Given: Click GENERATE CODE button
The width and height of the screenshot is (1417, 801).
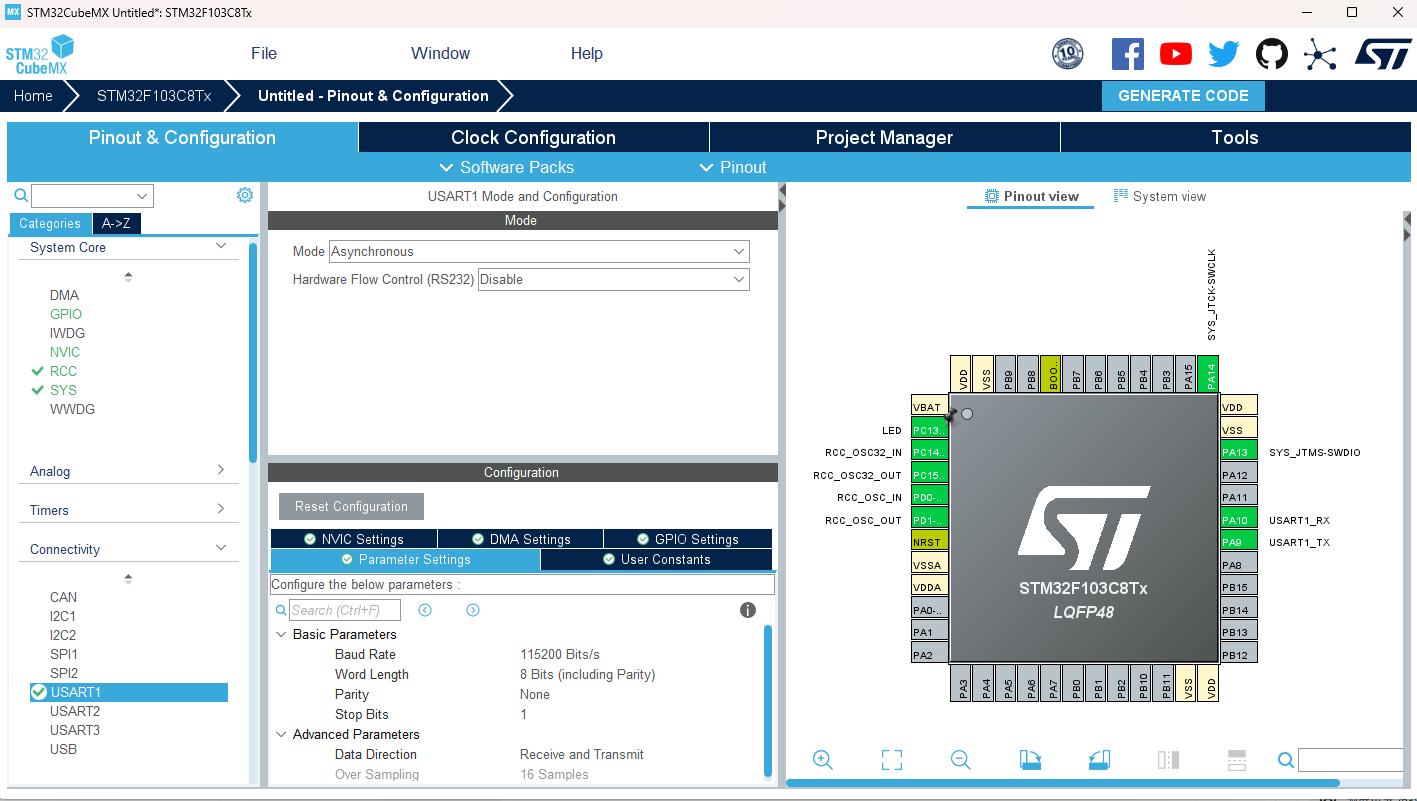Looking at the screenshot, I should (1183, 96).
